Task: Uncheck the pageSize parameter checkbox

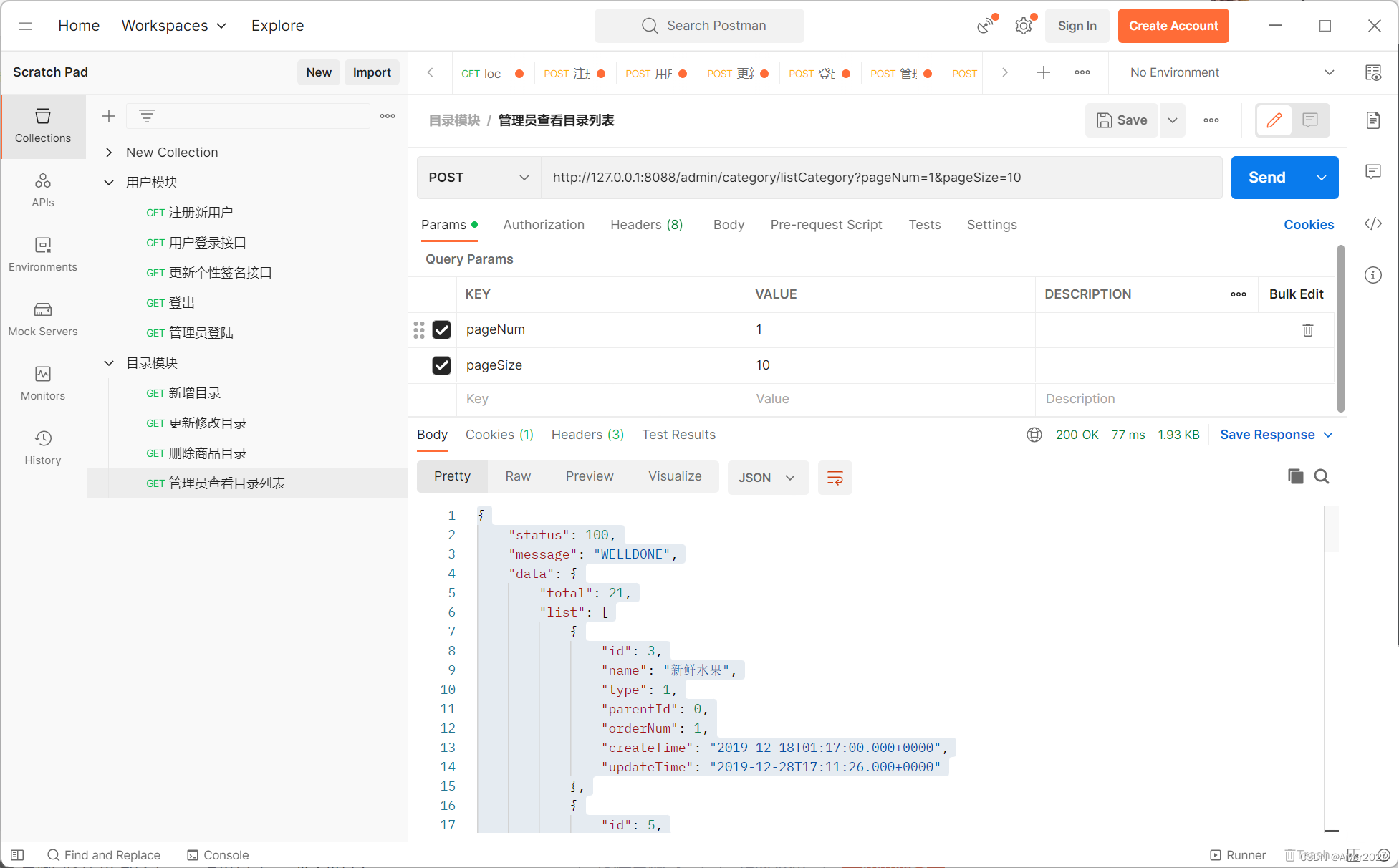Action: point(441,365)
